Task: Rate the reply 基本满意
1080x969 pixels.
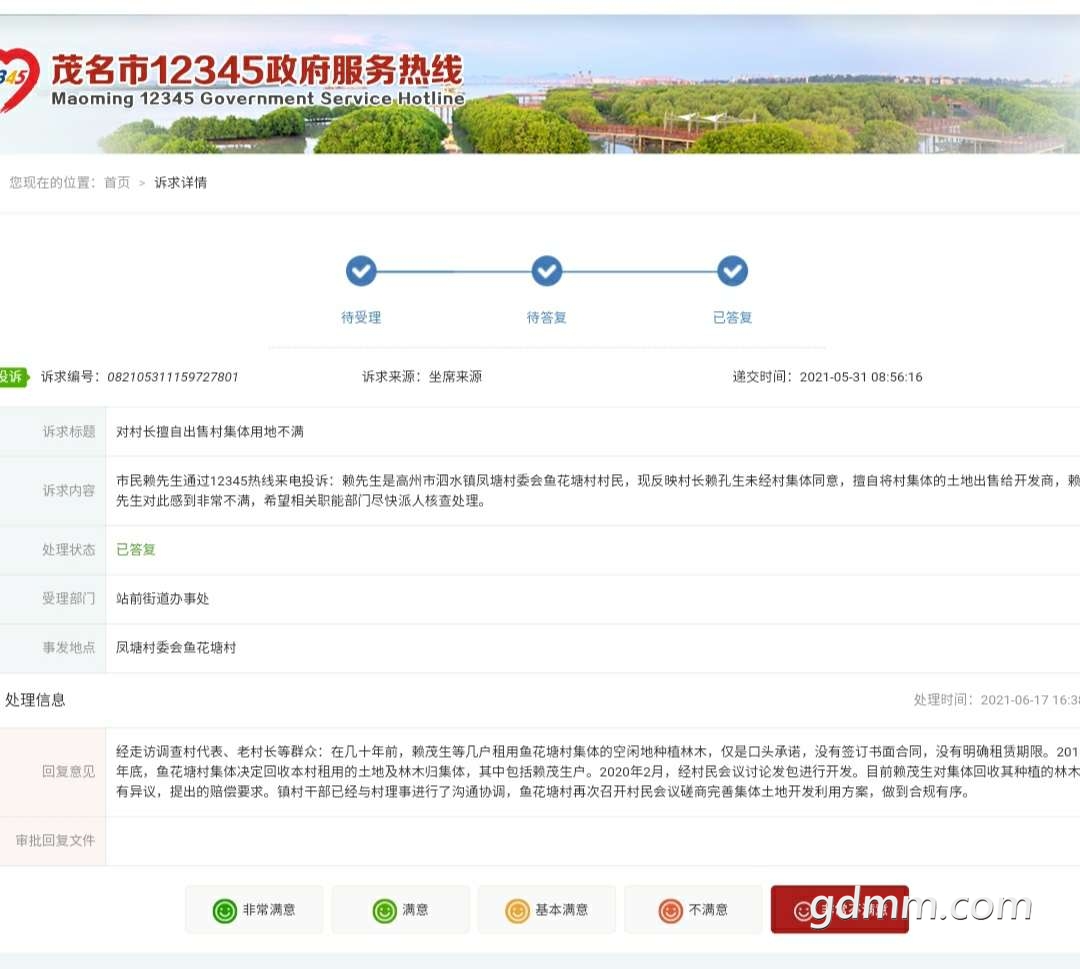Action: point(547,910)
